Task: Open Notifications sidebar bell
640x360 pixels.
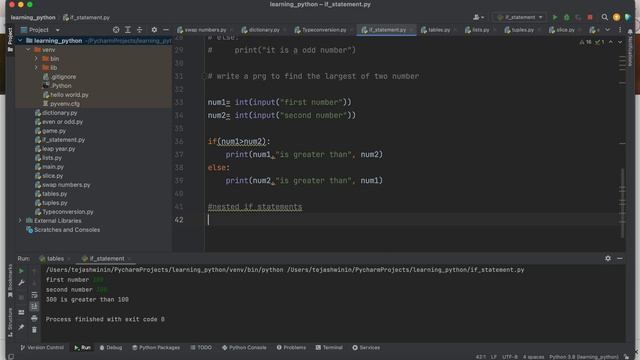Action: [x=630, y=32]
